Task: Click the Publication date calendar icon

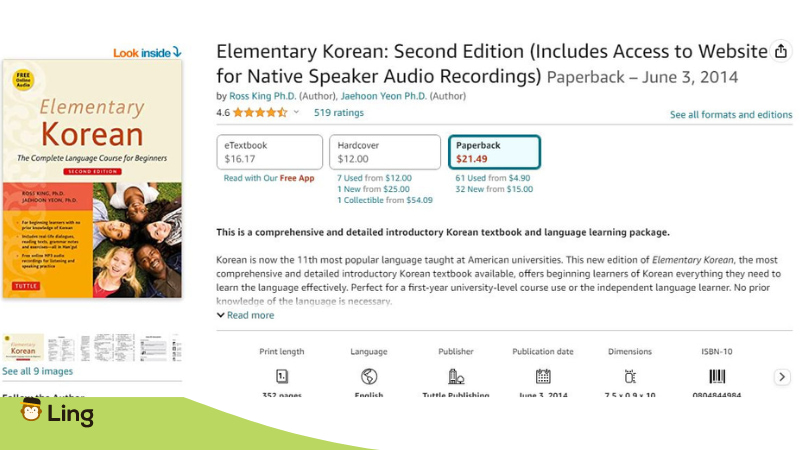Action: tap(543, 377)
